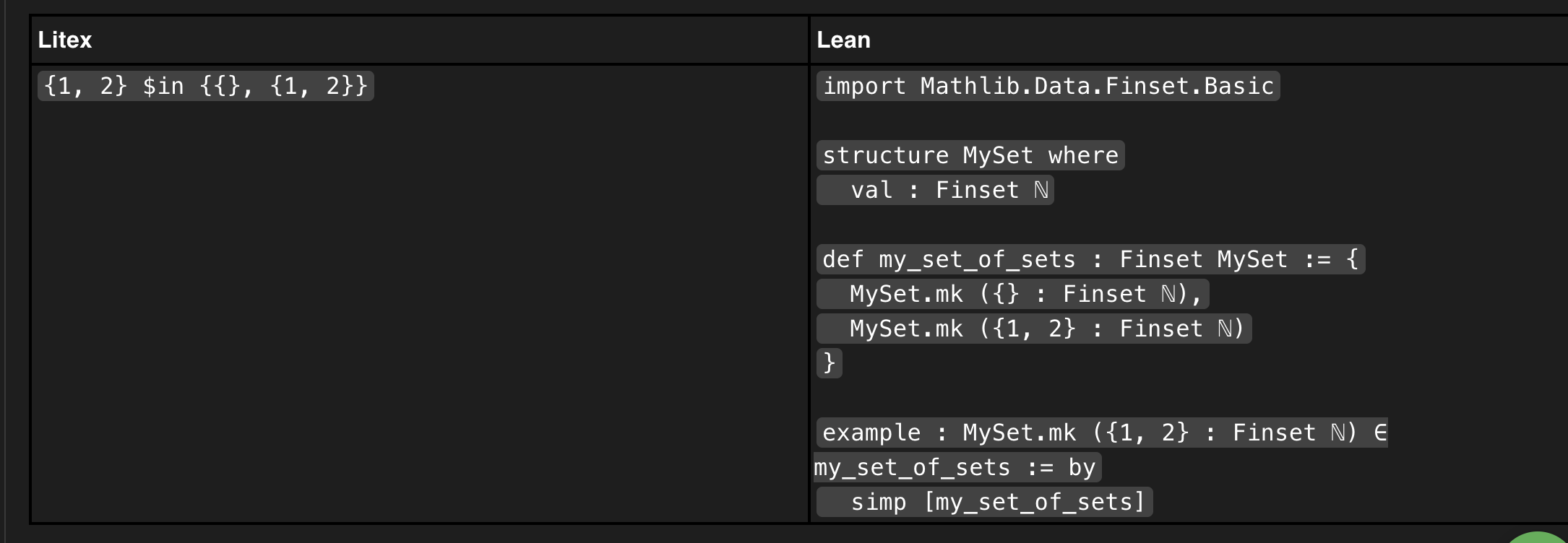Click the ∈ symbol in the example line

coord(1379,433)
